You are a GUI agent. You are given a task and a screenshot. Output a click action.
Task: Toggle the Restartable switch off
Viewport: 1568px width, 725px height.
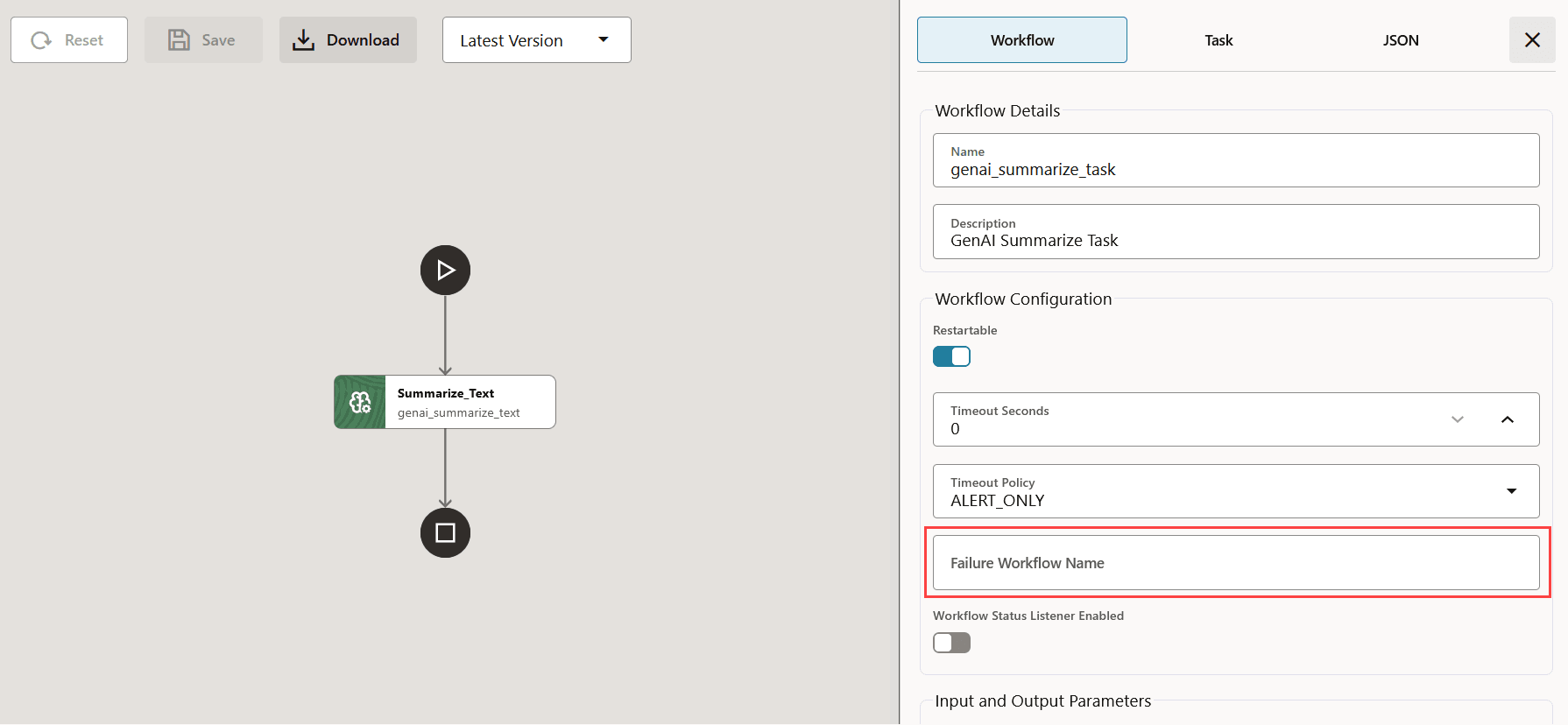[x=951, y=356]
